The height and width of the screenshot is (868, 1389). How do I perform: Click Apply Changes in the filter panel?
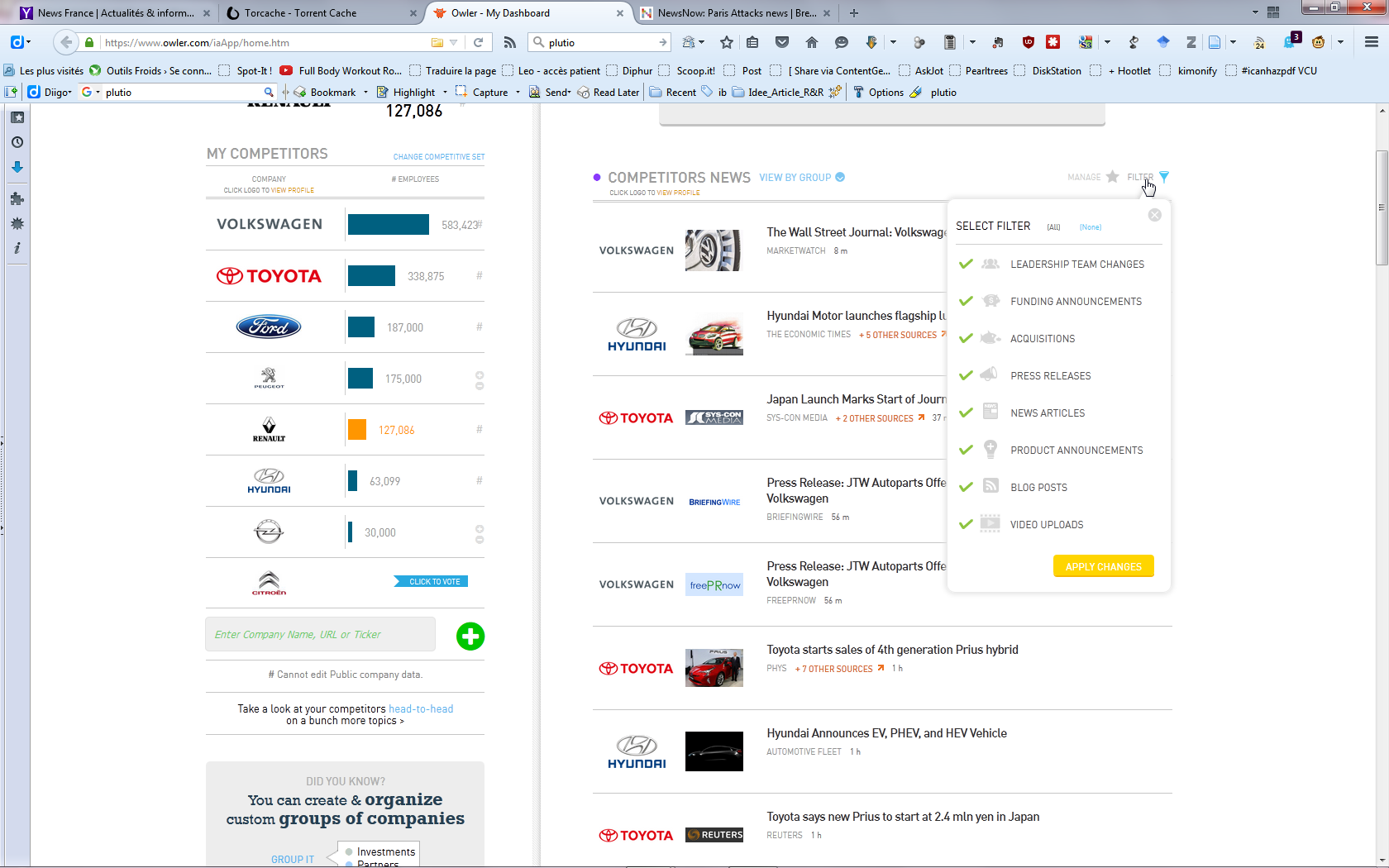coord(1103,566)
